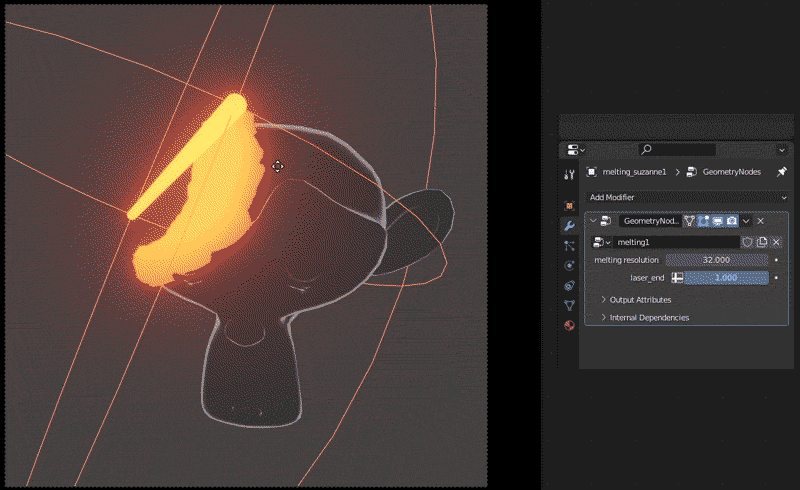Remove the GeometryNodes modifier

click(761, 221)
